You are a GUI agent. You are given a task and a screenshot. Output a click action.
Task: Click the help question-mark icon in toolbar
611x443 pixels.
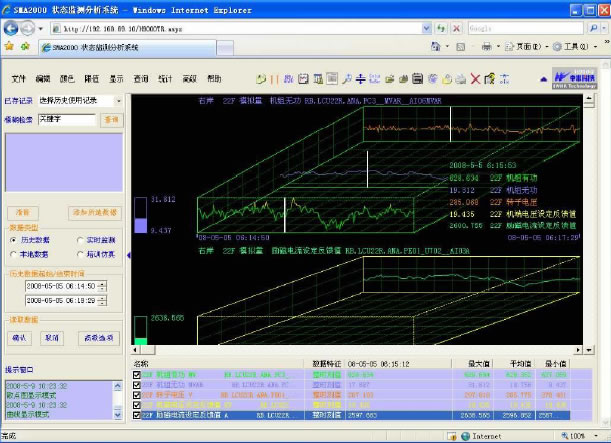(x=489, y=79)
